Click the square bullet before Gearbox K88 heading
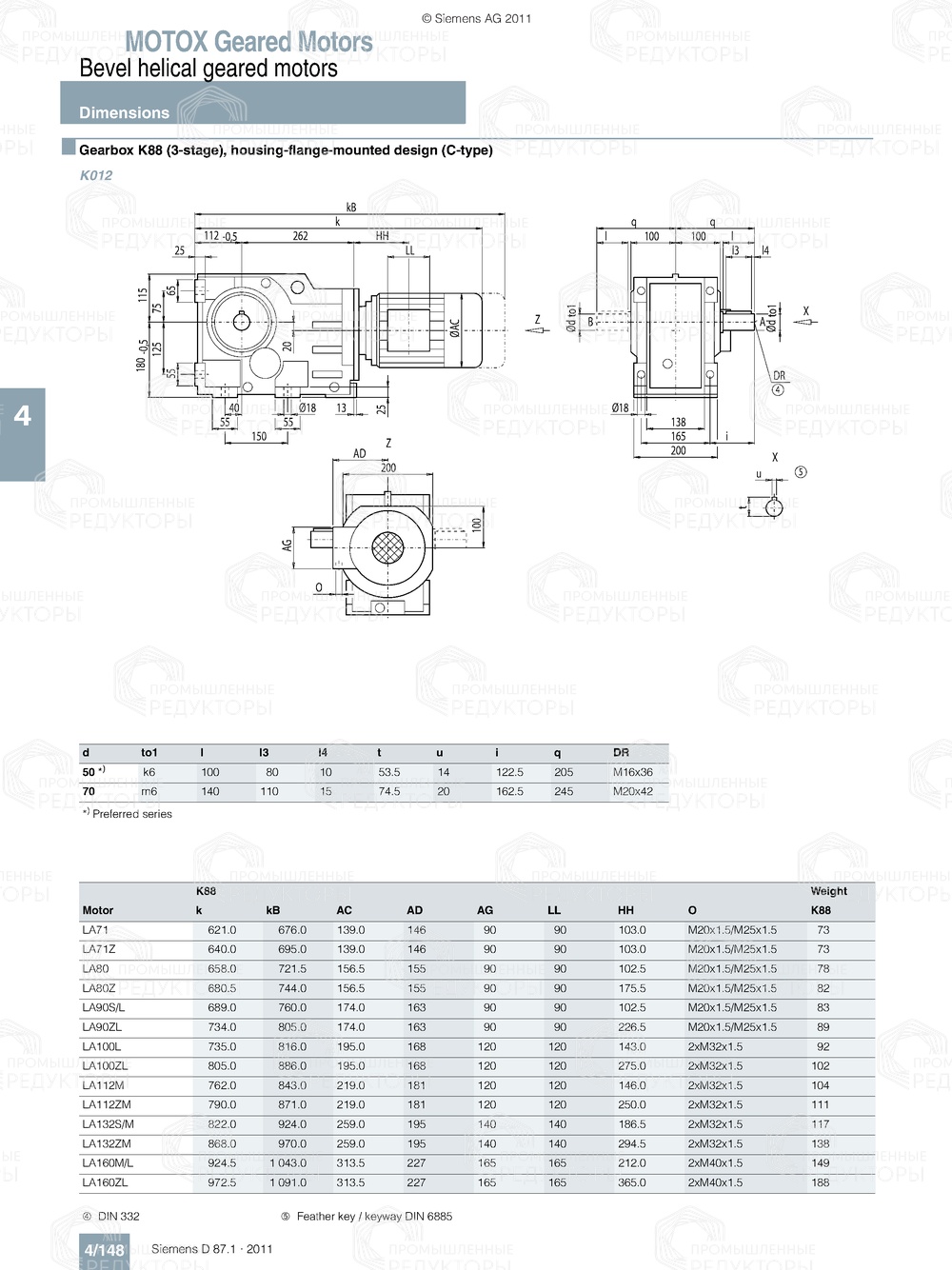 (68, 145)
